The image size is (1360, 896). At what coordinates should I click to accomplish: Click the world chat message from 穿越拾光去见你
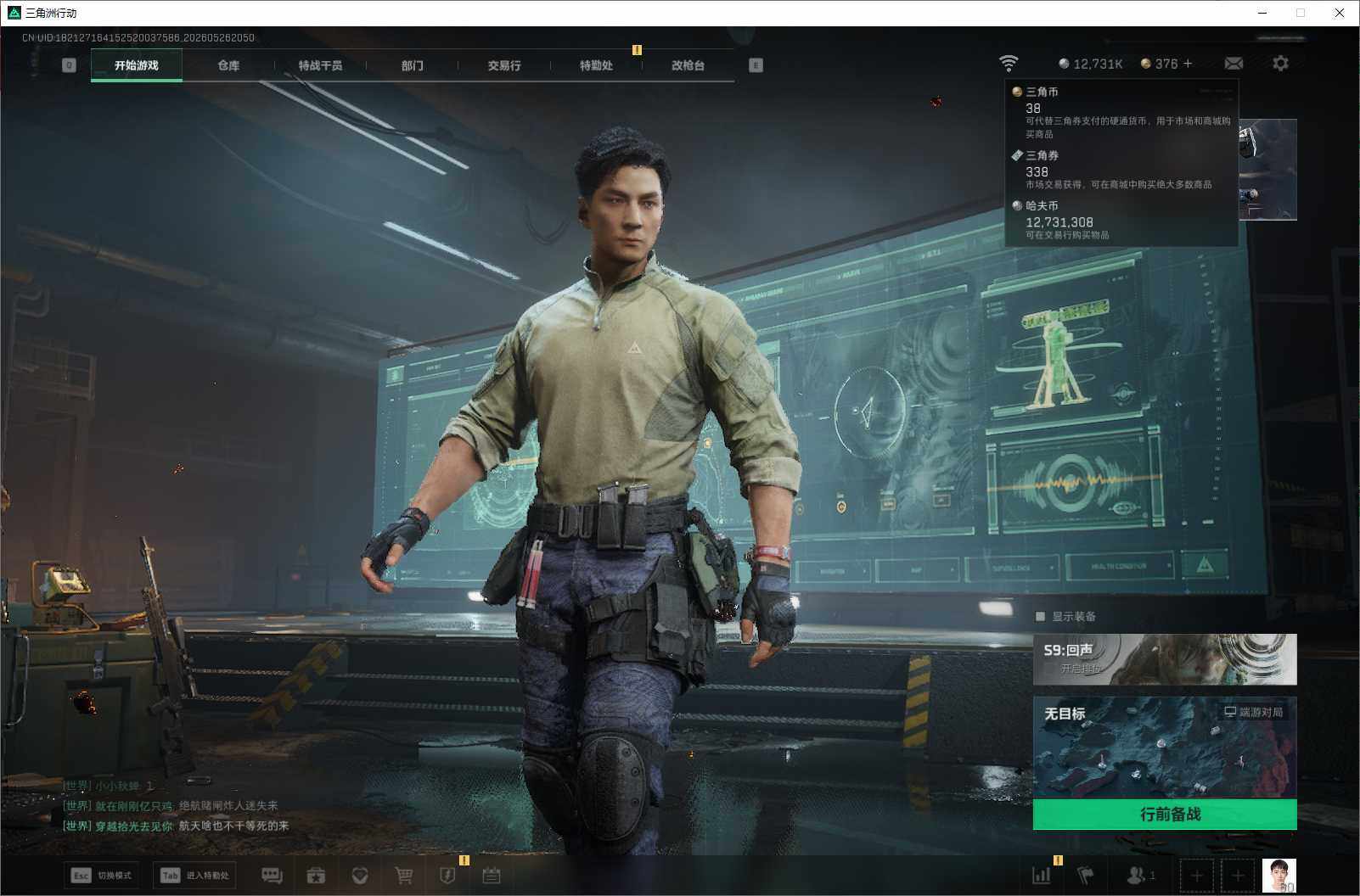[x=176, y=826]
